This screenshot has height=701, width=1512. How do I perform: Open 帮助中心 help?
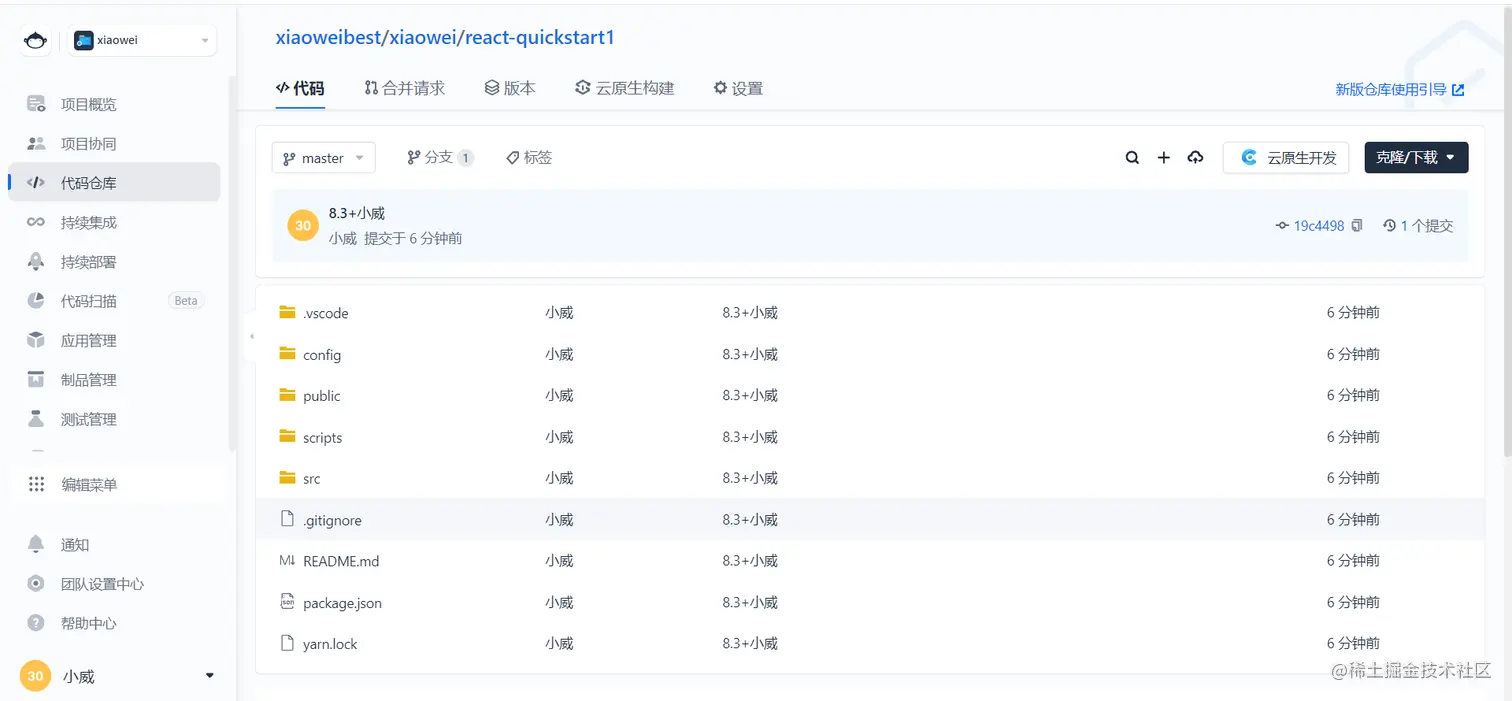(x=113, y=623)
